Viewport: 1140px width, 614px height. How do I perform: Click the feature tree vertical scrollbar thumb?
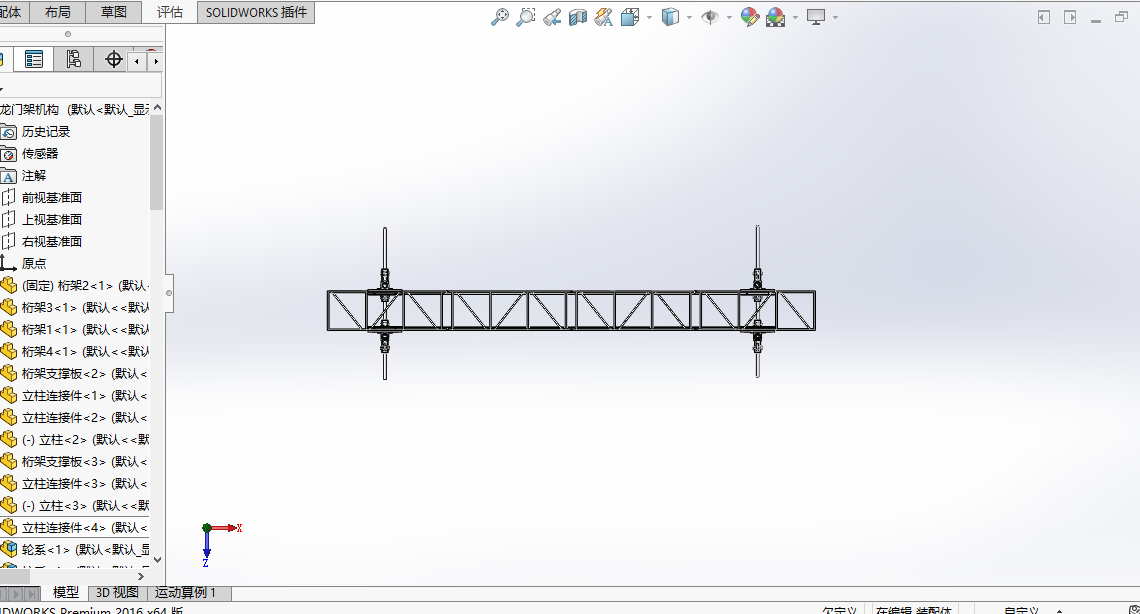click(157, 163)
